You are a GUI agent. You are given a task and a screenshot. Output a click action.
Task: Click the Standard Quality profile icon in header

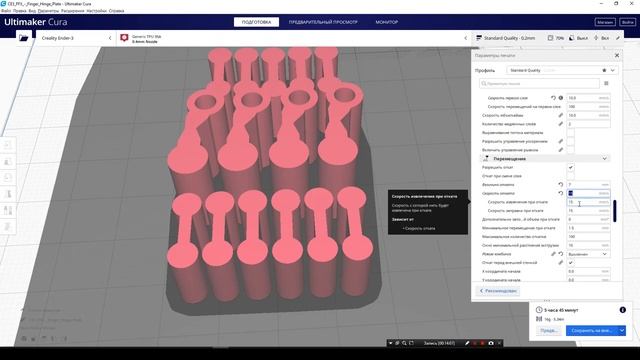tap(479, 38)
